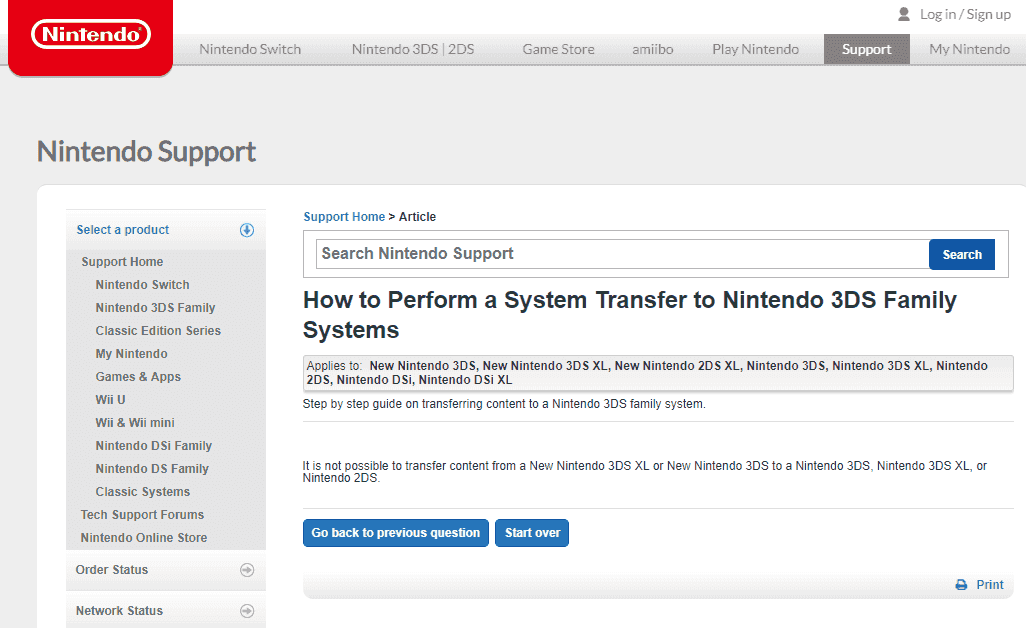The image size is (1026, 628).
Task: Click the Nintendo logo
Action: (91, 35)
